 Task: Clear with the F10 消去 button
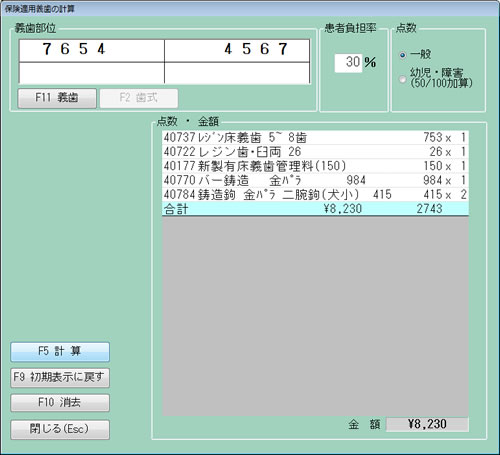pyautogui.click(x=60, y=403)
